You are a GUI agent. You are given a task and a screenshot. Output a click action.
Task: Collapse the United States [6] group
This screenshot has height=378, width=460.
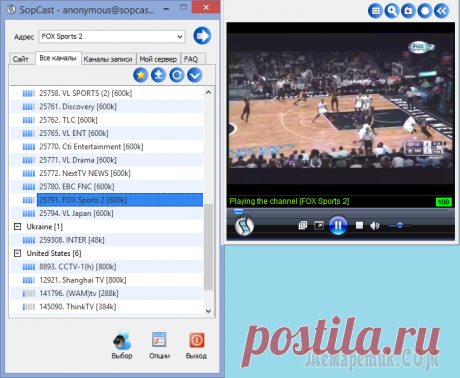pos(17,253)
